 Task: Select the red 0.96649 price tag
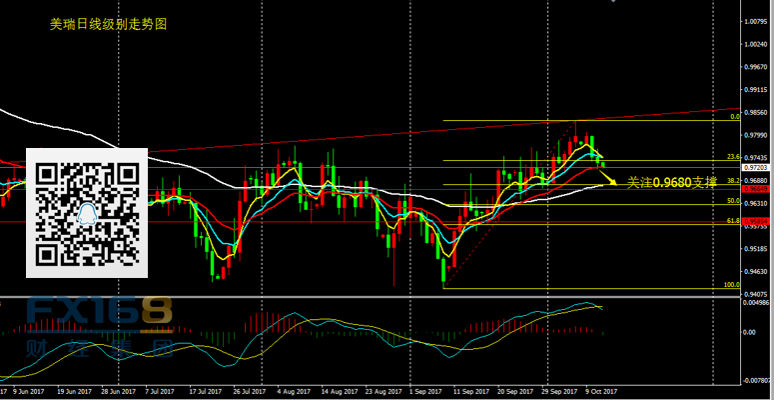755,189
